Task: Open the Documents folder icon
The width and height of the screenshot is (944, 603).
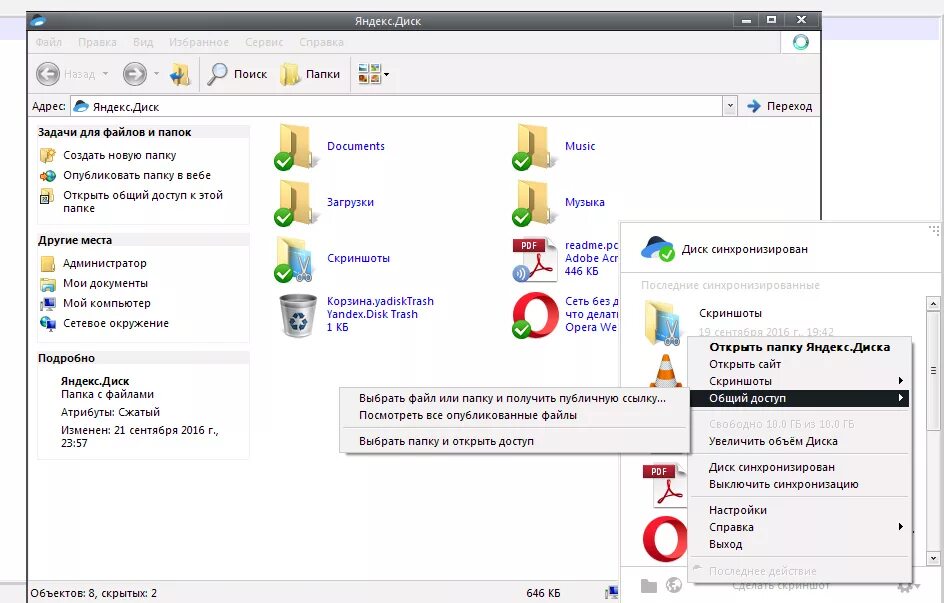Action: point(295,146)
